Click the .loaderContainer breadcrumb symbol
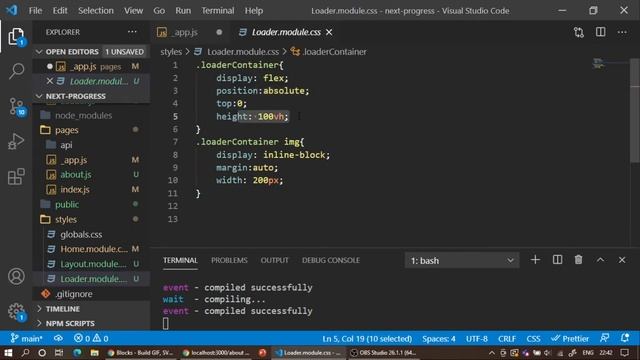Screen dimensions: 640x360 pos(329,52)
